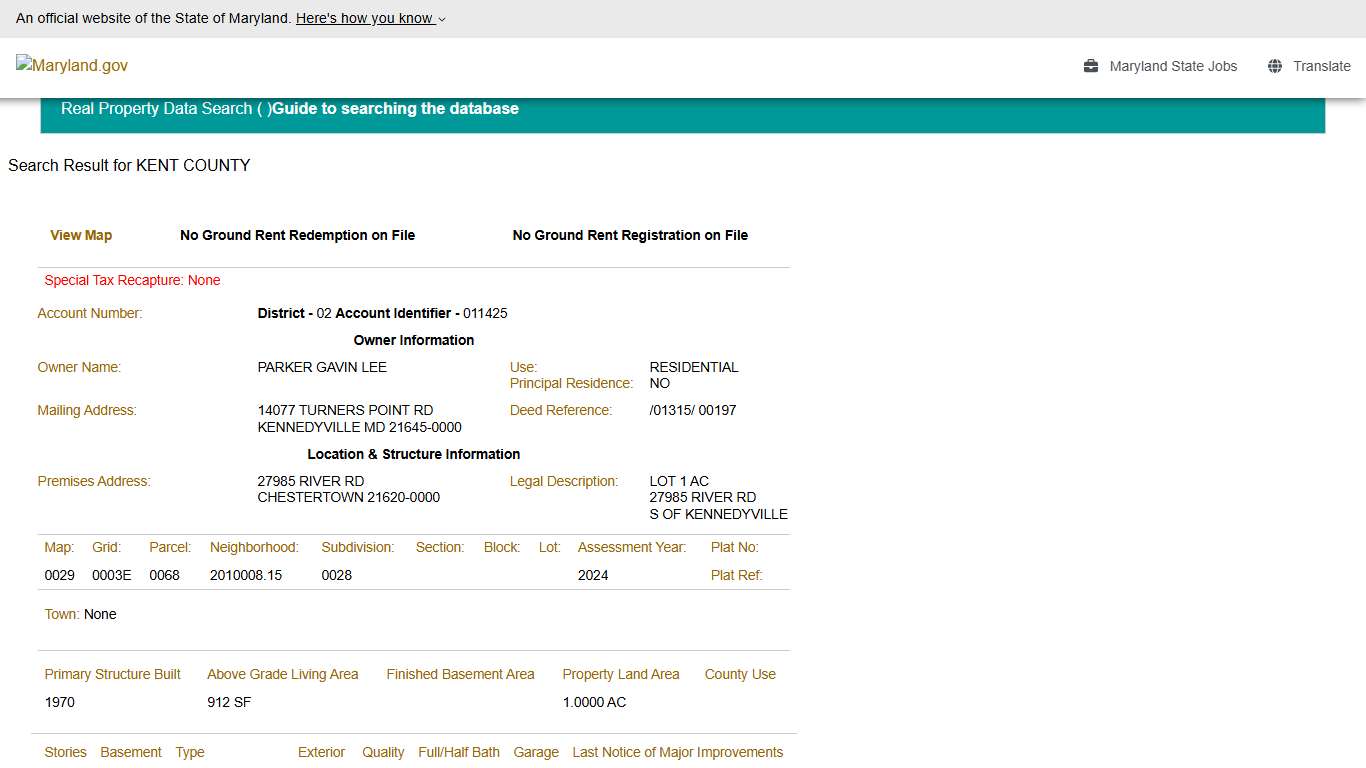The height and width of the screenshot is (768, 1366).
Task: Click premises address 27985 RIVER RD
Action: [x=311, y=481]
